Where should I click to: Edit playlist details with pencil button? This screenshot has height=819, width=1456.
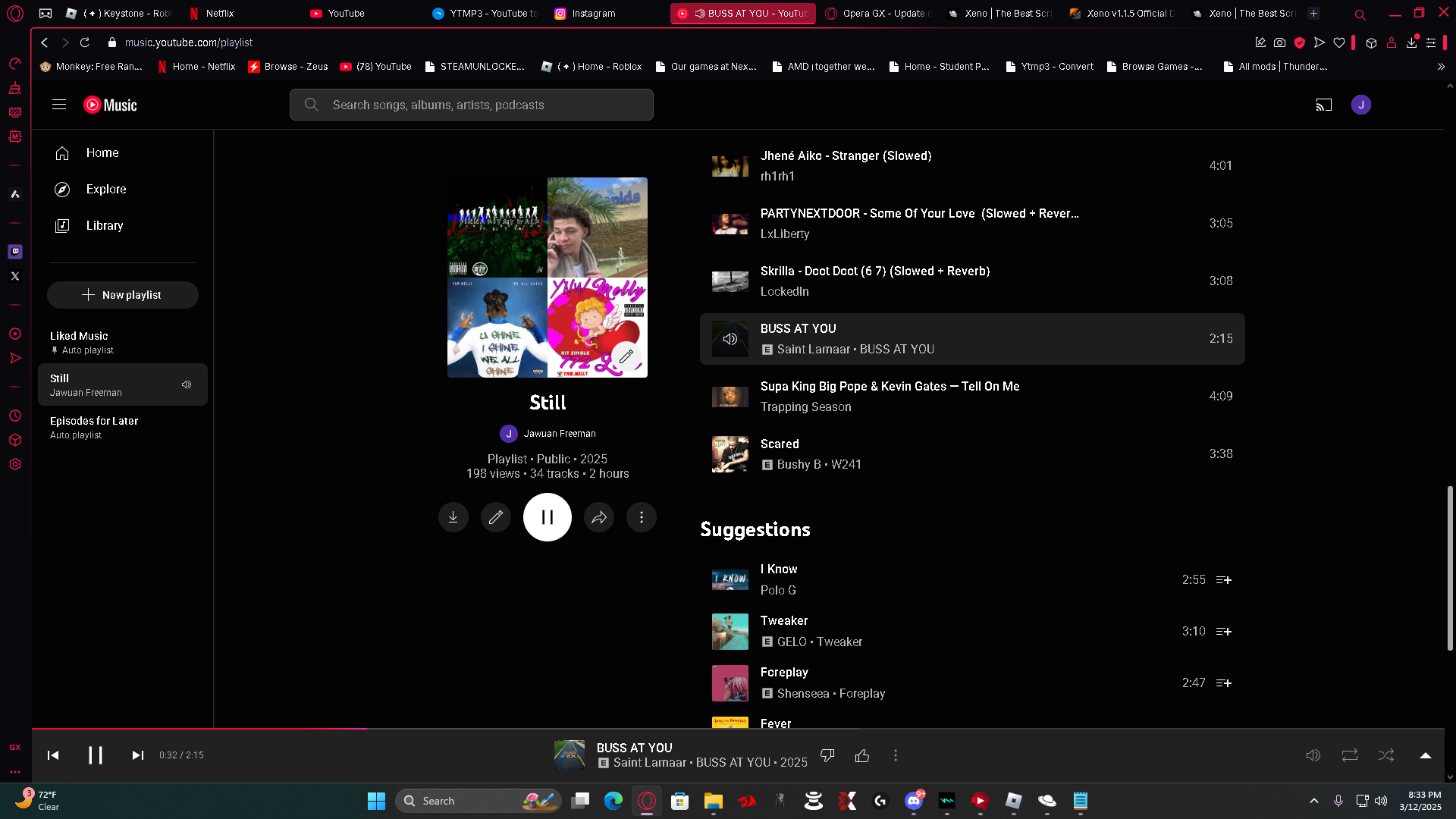[496, 517]
